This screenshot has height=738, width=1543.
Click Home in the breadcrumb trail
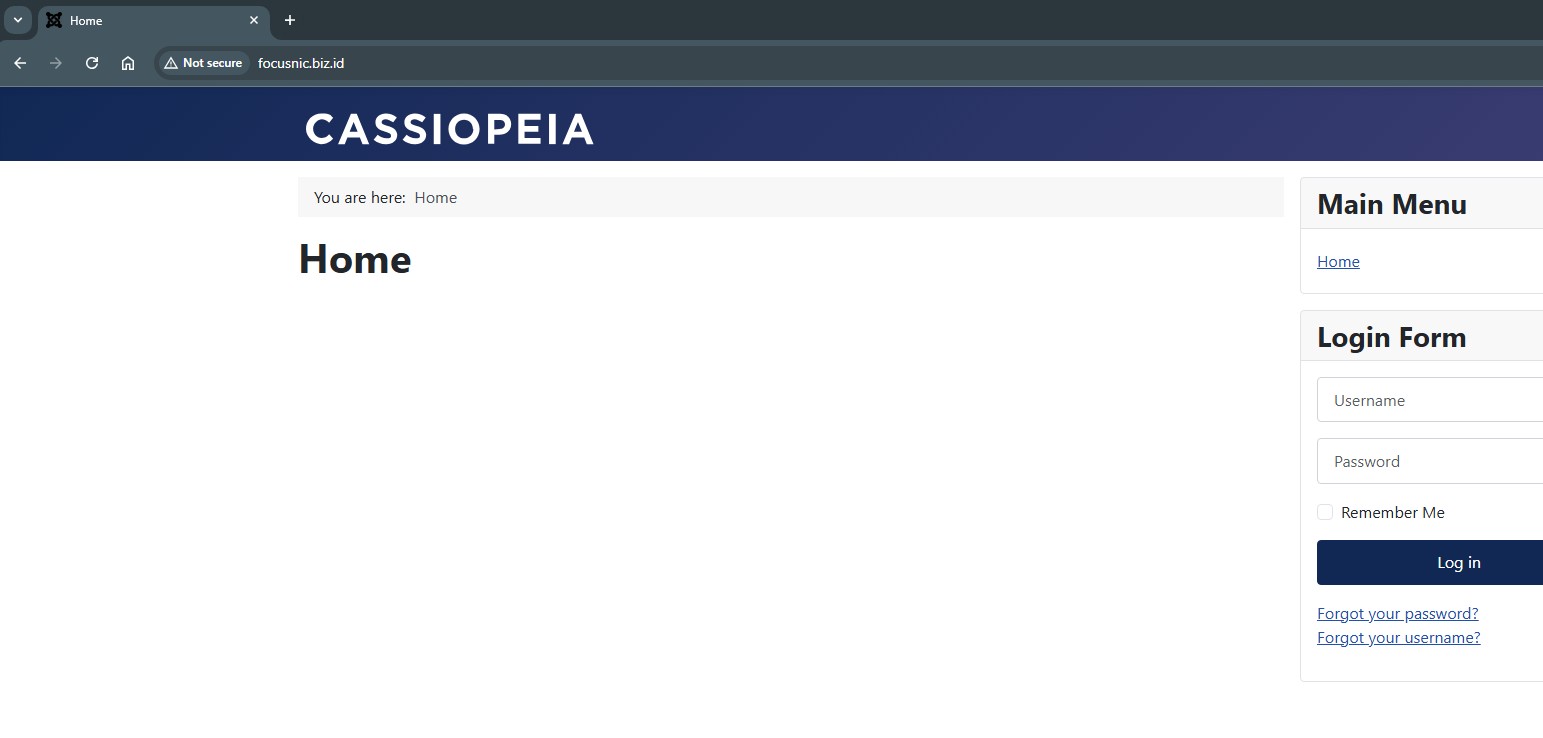435,198
